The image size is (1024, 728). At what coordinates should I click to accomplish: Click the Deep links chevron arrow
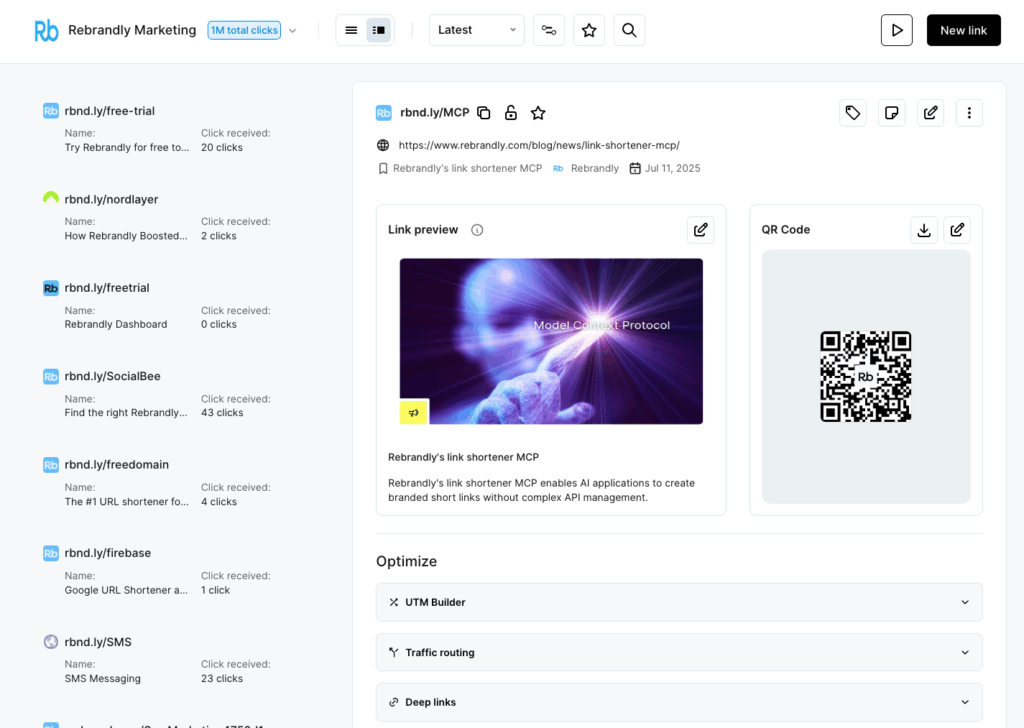(x=965, y=702)
